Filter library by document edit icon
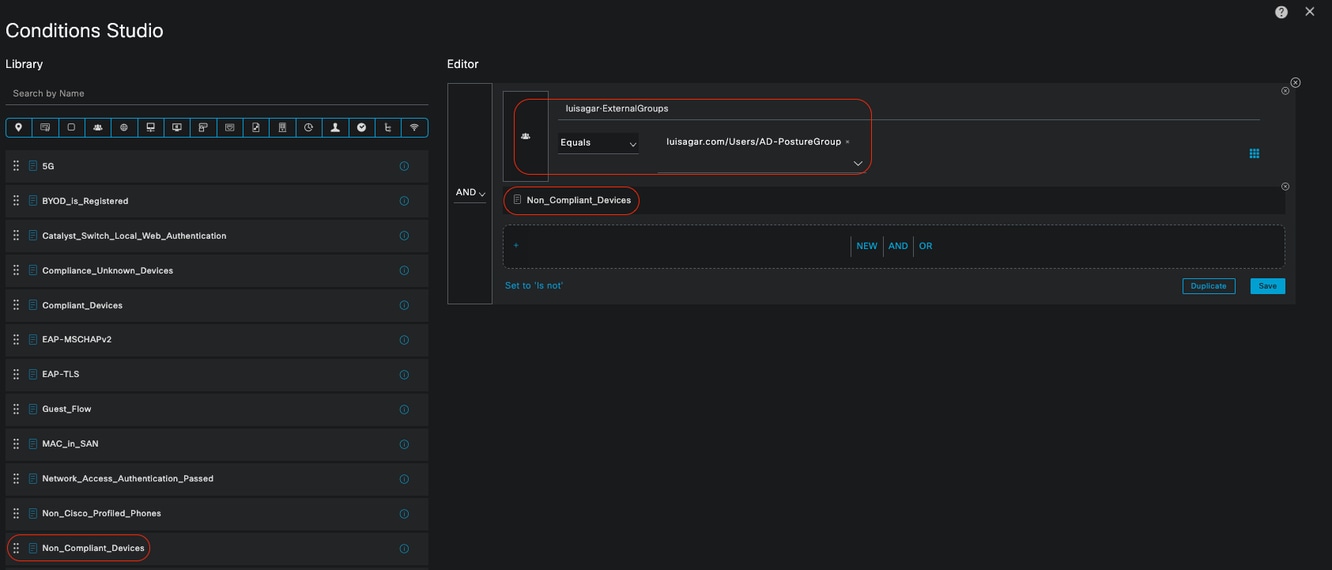1332x570 pixels. coord(256,128)
